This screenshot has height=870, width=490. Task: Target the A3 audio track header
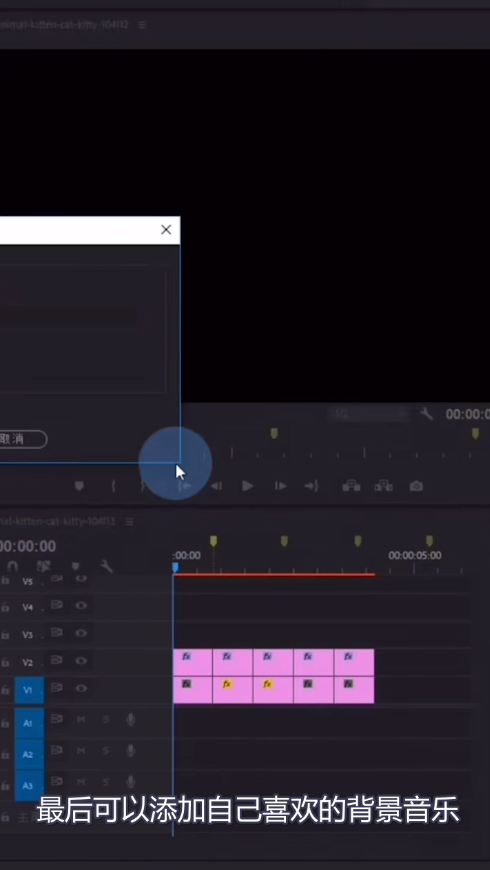(x=29, y=786)
